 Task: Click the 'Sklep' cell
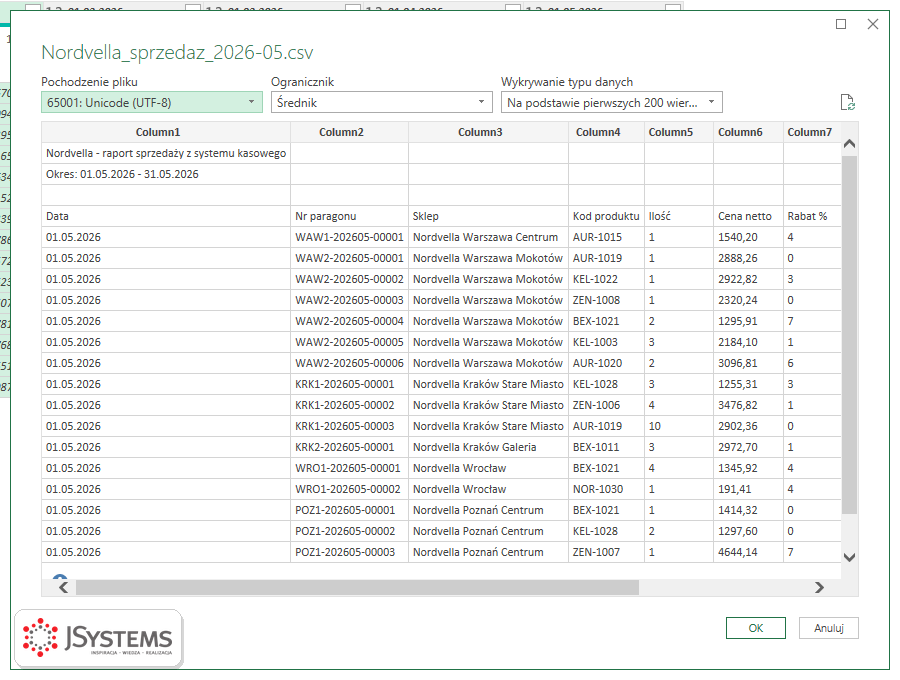(488, 216)
